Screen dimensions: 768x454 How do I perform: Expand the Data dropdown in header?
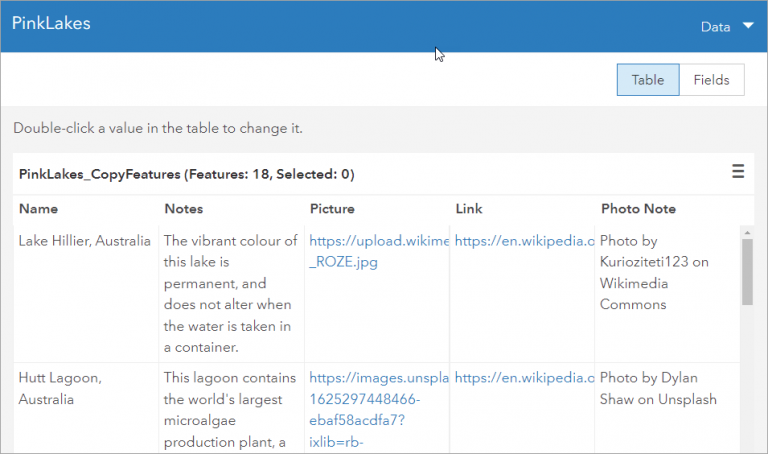[x=727, y=27]
